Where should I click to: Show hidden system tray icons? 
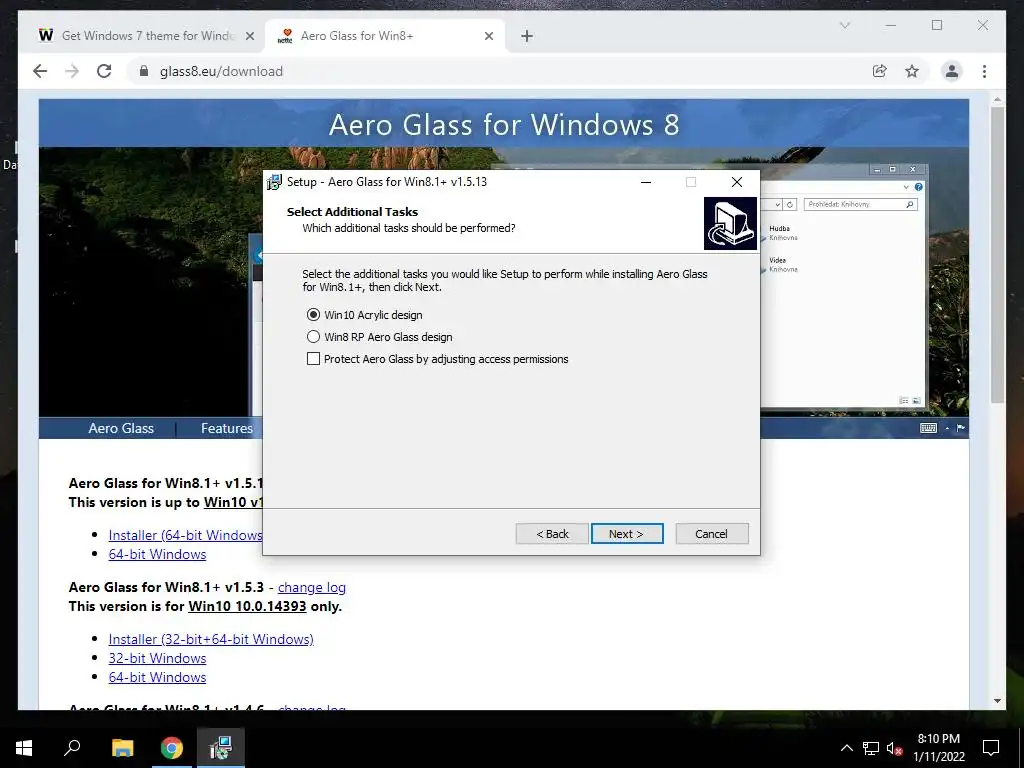point(846,748)
